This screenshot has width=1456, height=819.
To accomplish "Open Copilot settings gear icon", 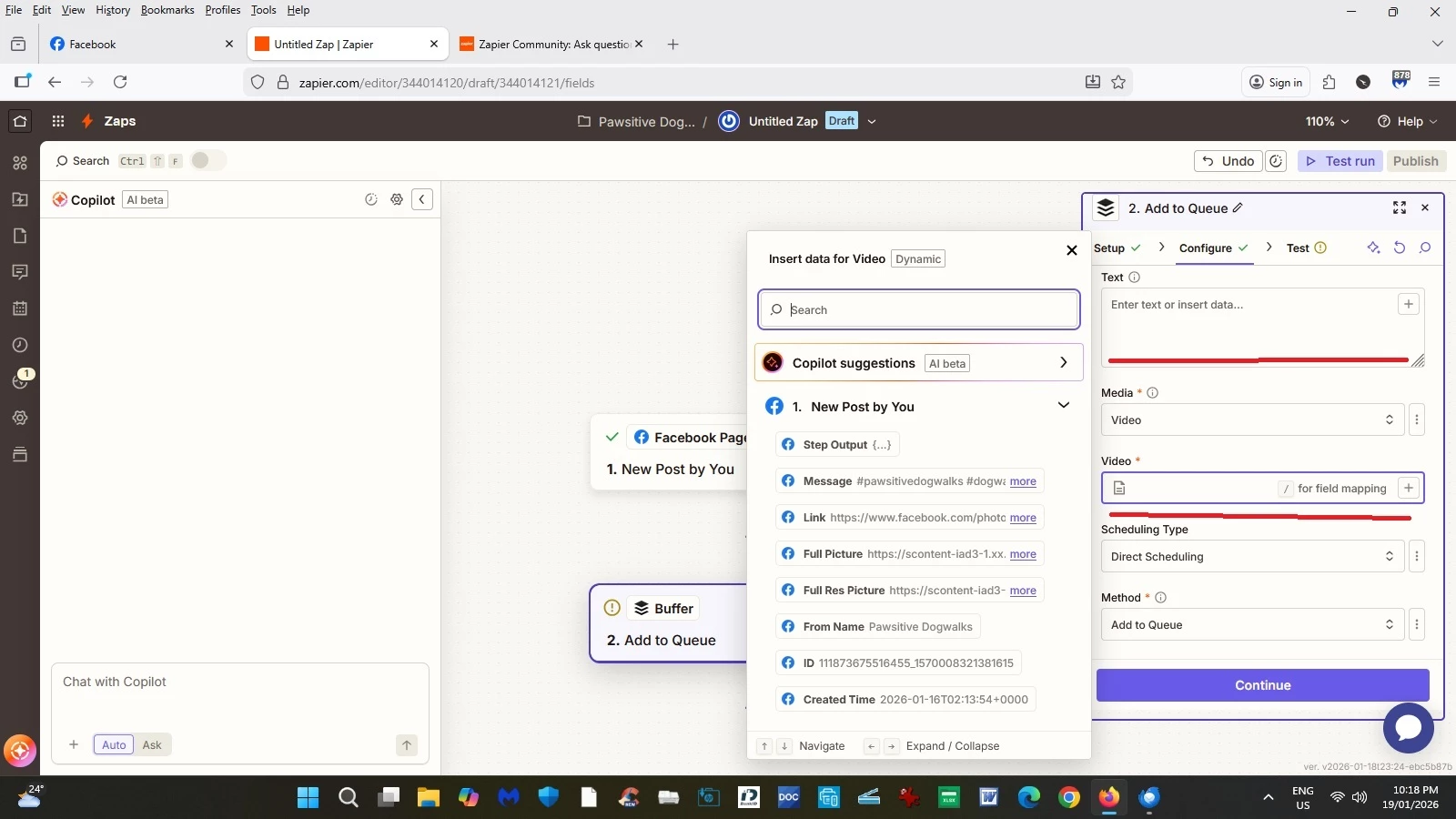I will coord(397,199).
